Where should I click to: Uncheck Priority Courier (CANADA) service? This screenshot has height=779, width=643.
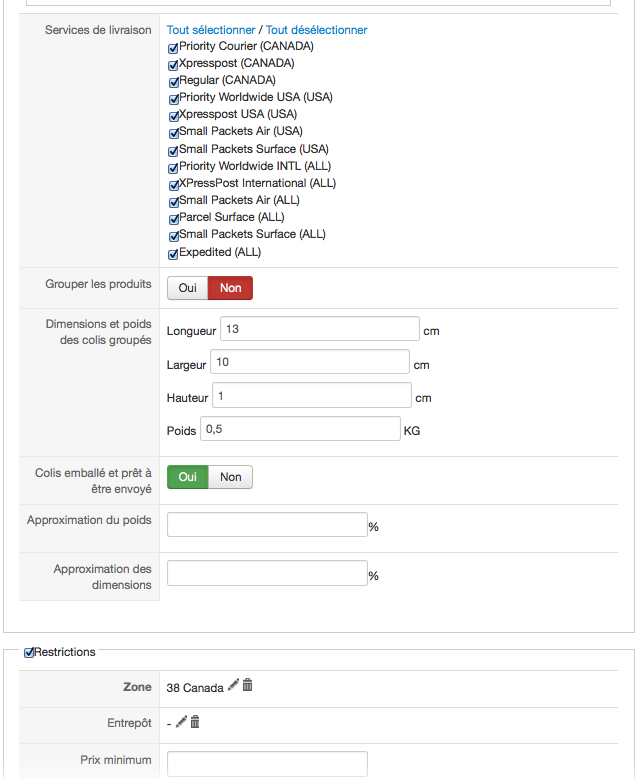pos(173,48)
